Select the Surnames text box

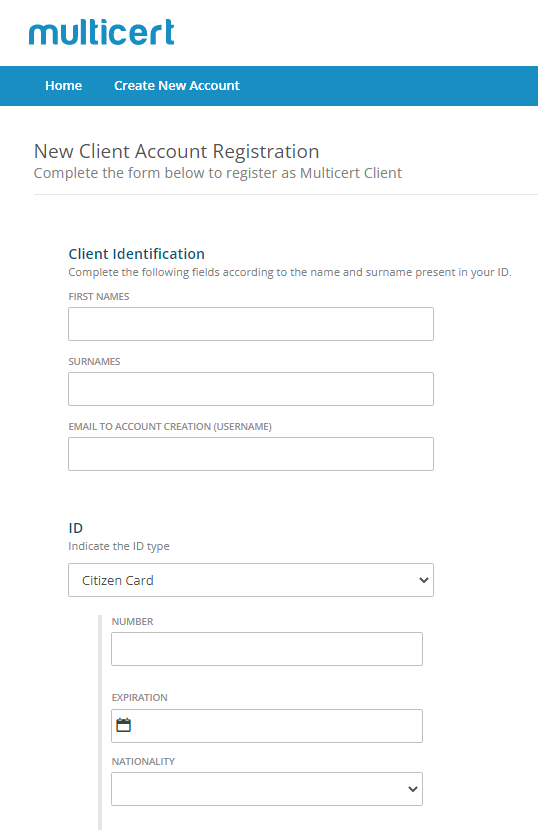point(251,389)
